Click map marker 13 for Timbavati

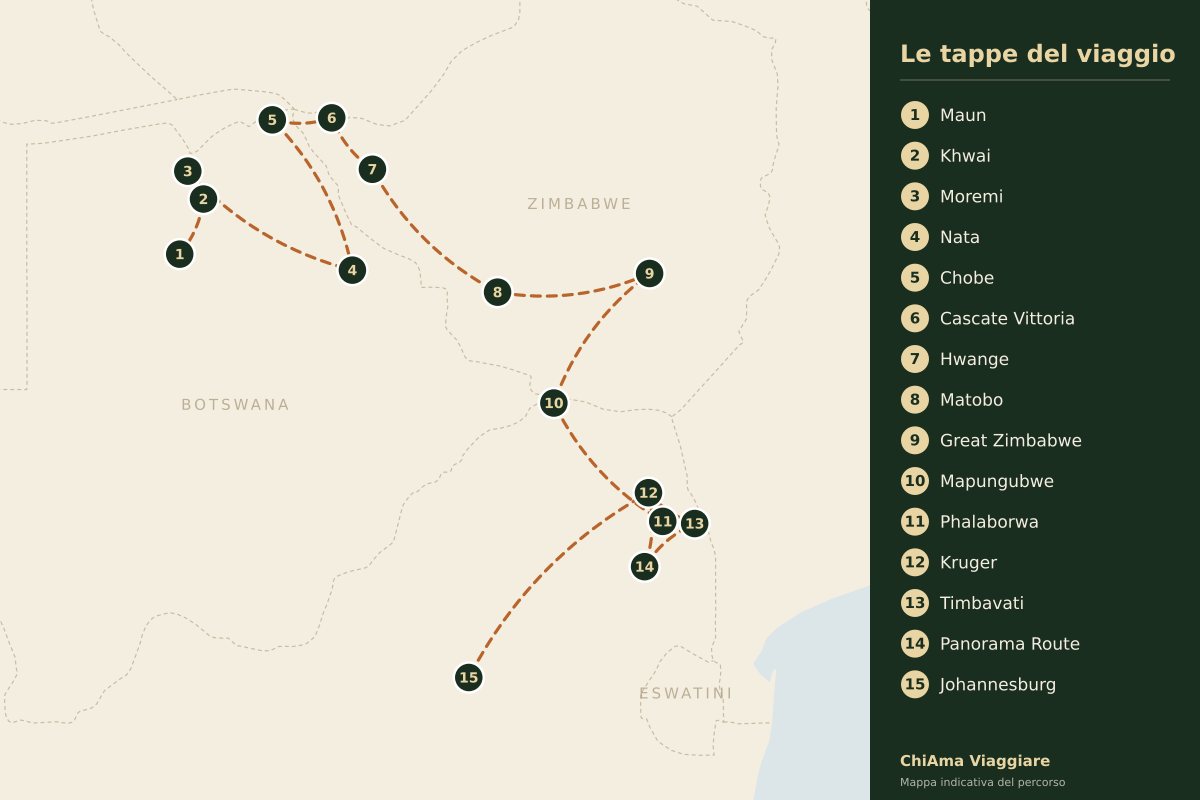coord(694,523)
